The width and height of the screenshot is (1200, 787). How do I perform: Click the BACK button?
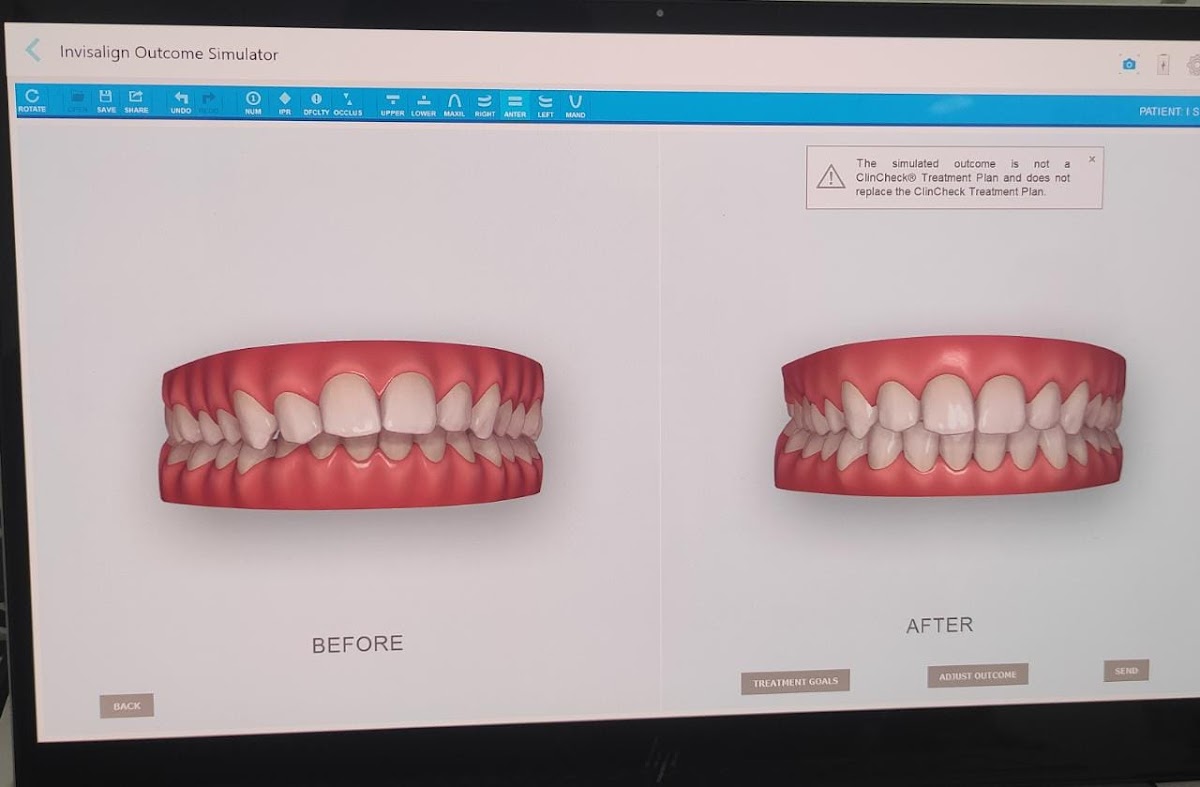click(x=127, y=706)
